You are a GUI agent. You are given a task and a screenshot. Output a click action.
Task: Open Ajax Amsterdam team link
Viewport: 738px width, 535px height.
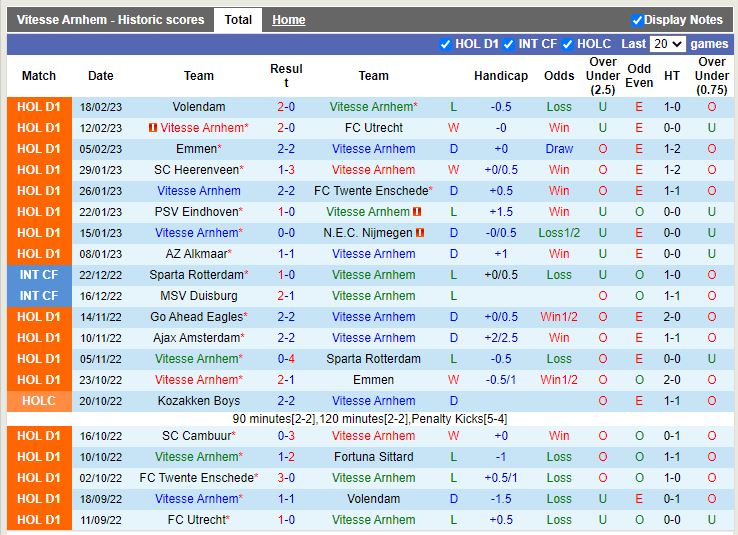point(196,338)
